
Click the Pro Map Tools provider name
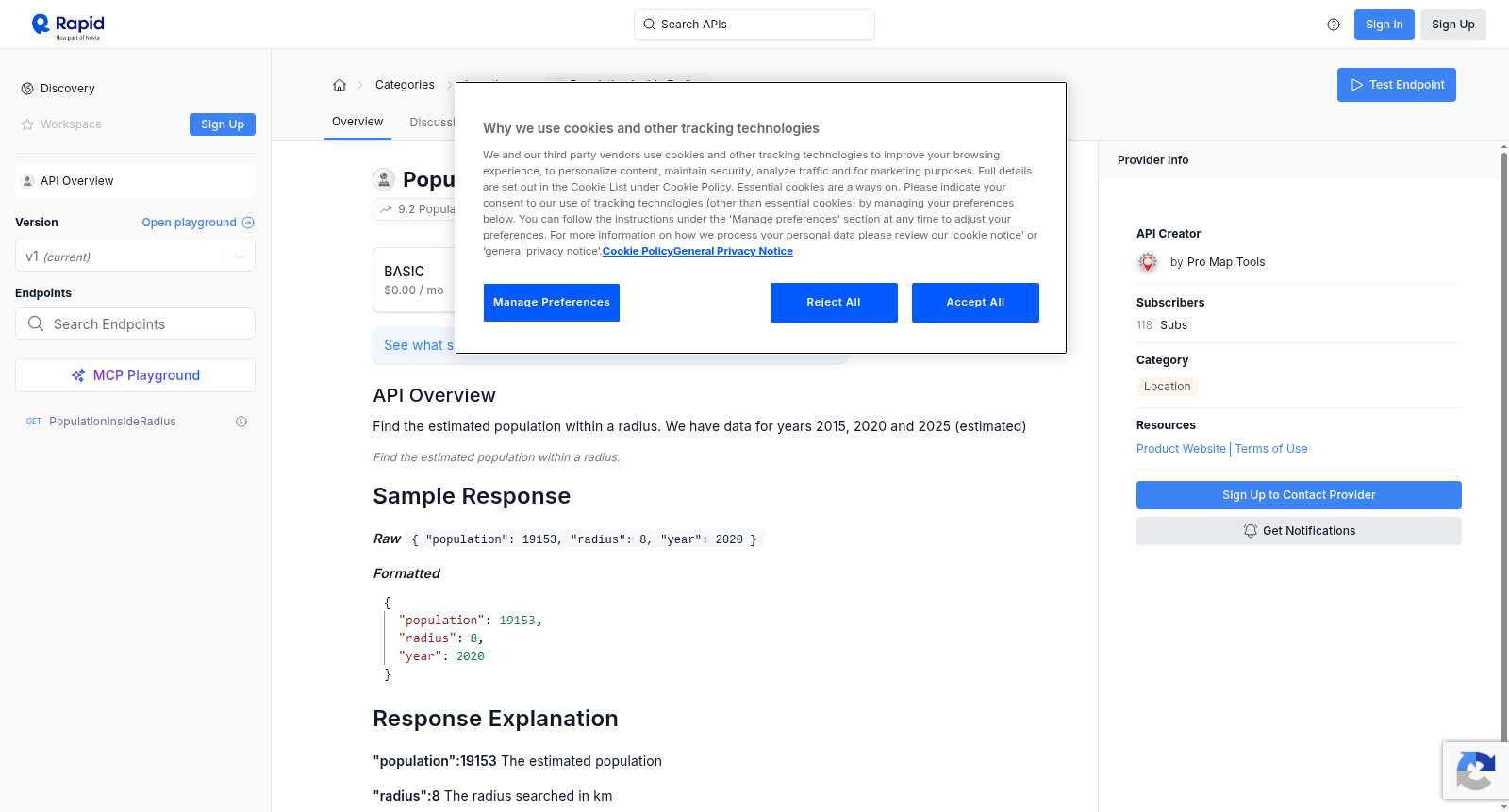pos(1226,262)
